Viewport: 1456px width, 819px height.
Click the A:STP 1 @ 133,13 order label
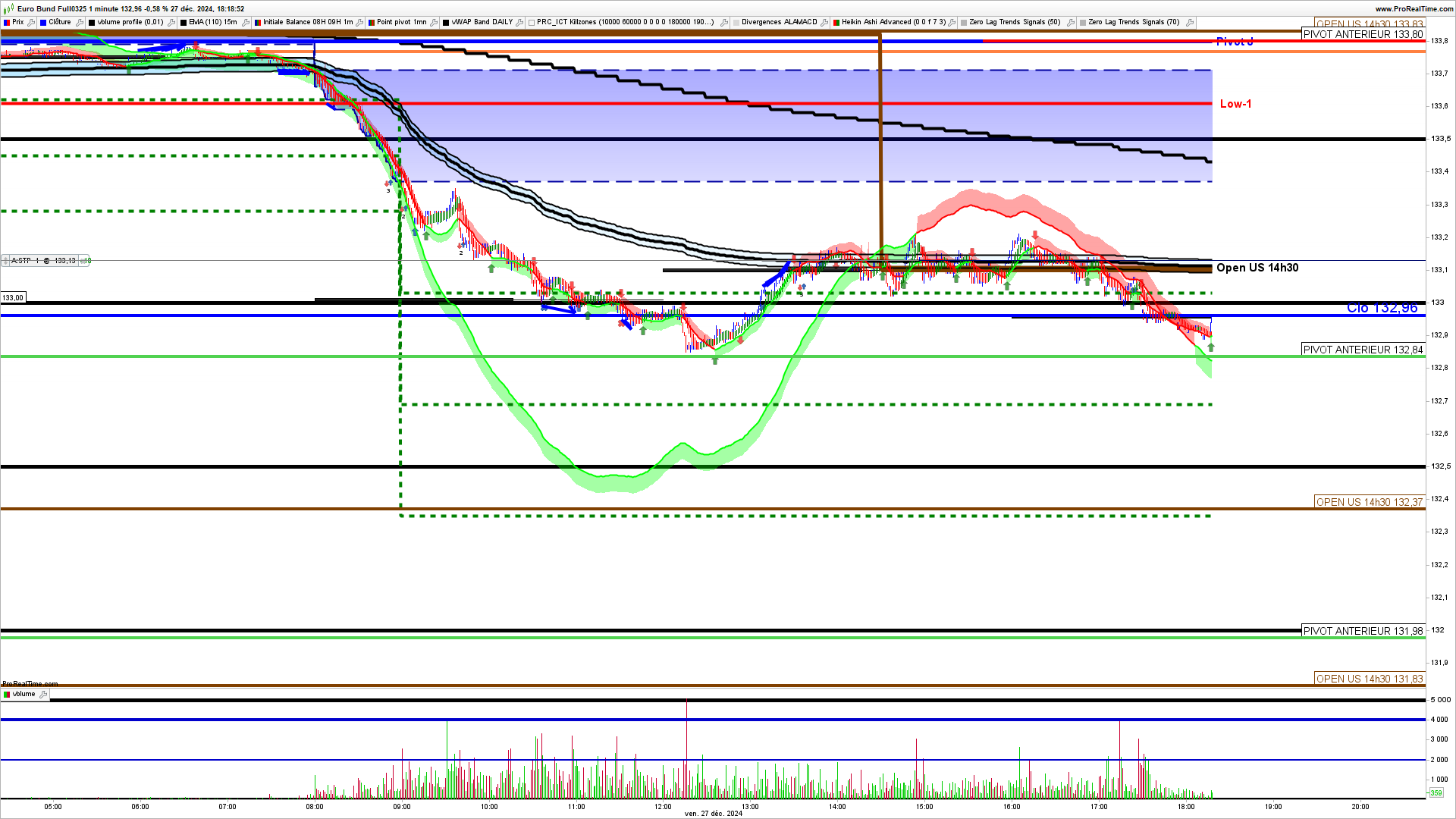coord(43,261)
